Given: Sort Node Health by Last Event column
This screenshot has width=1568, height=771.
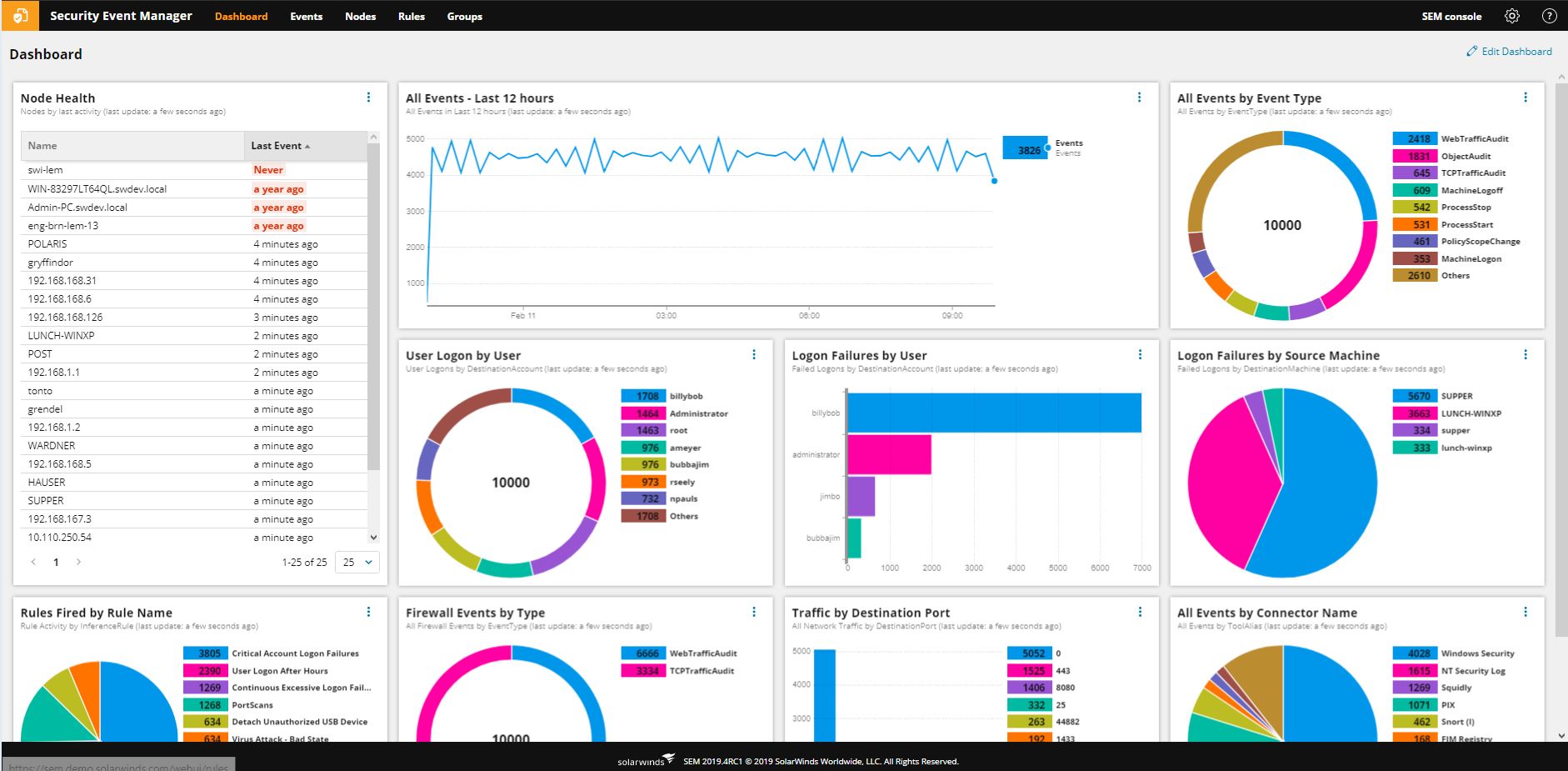Looking at the screenshot, I should 306,146.
